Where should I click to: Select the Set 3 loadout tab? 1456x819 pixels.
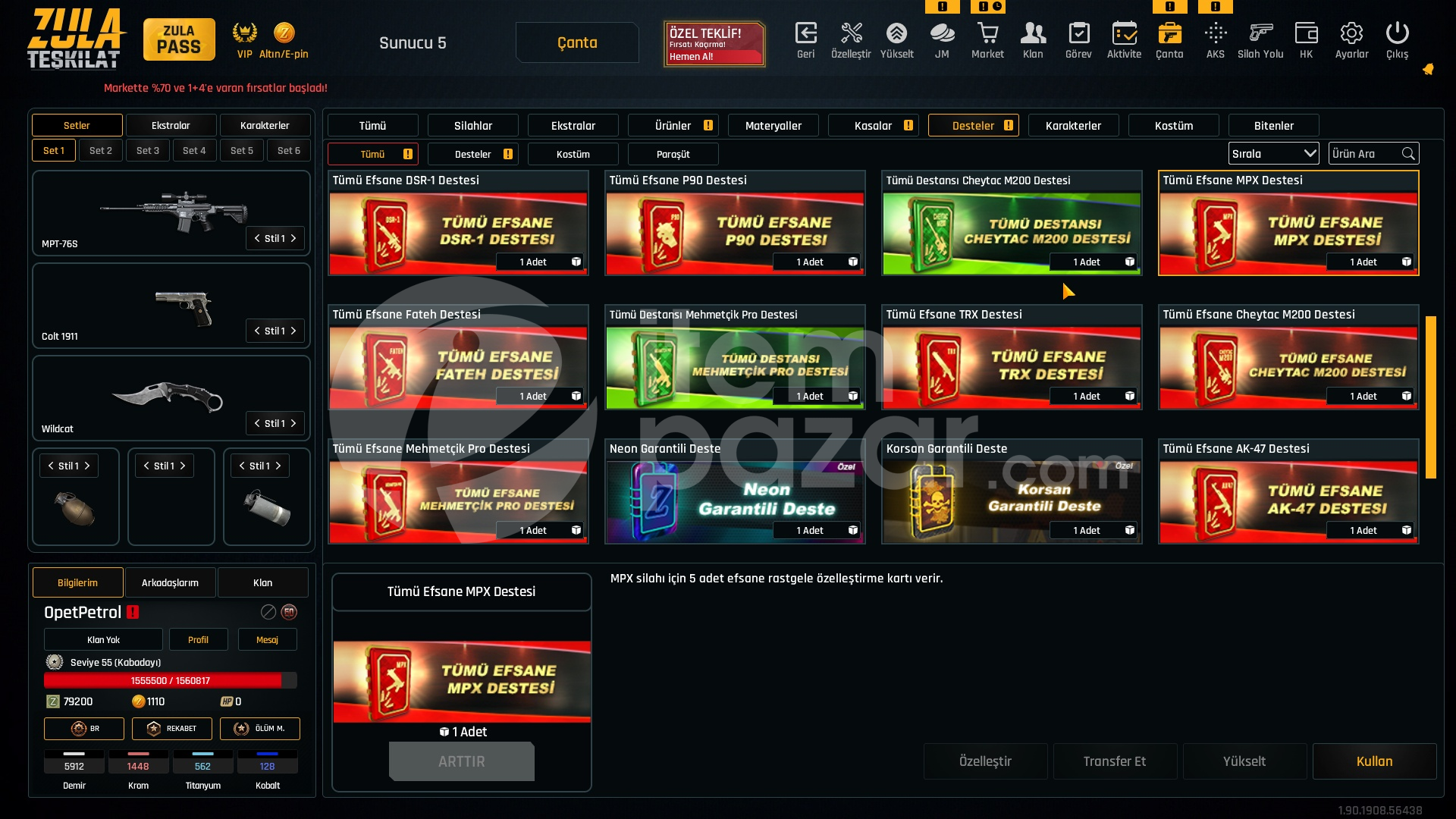tap(148, 150)
